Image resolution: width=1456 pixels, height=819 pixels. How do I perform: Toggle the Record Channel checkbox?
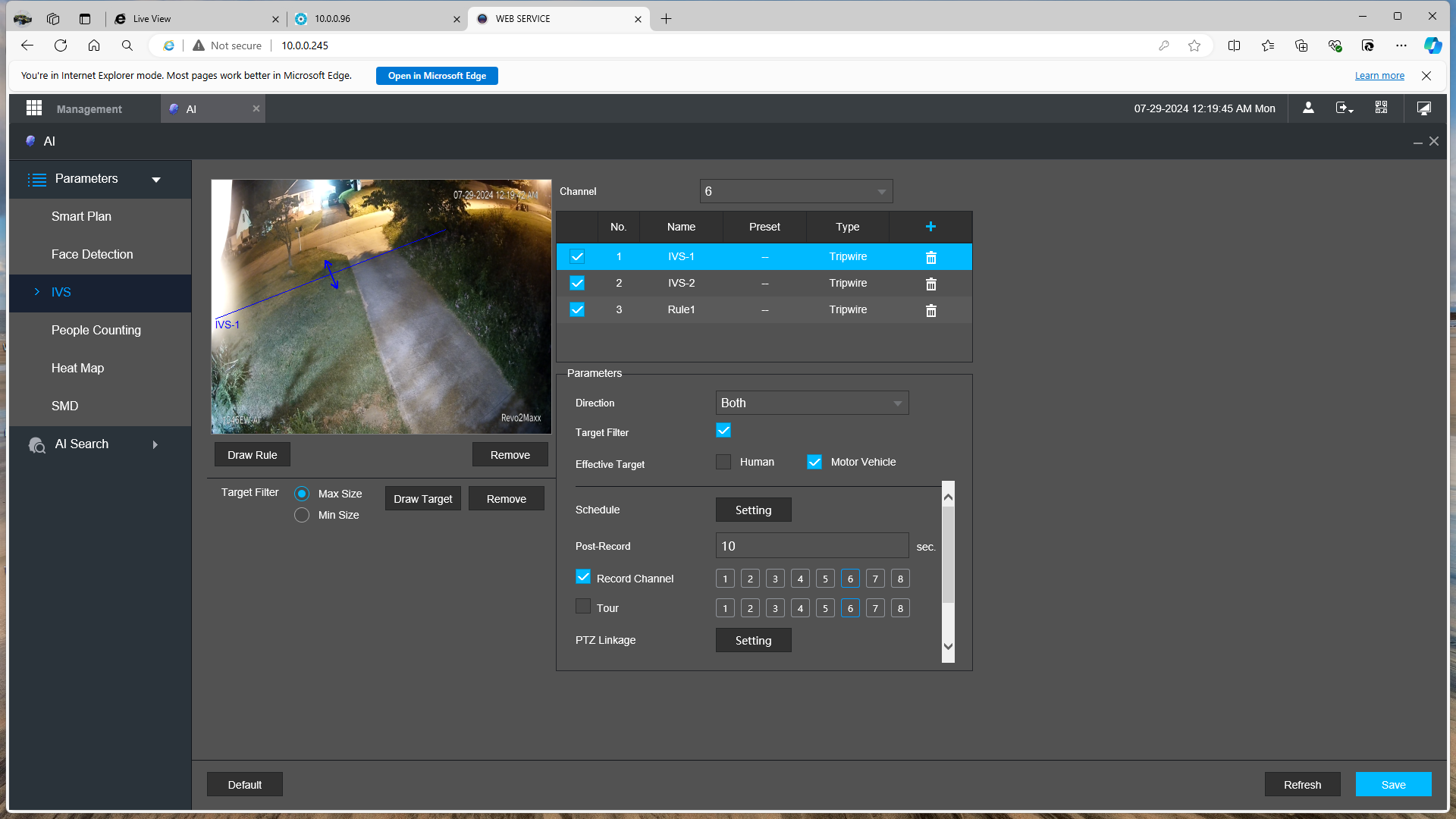583,576
